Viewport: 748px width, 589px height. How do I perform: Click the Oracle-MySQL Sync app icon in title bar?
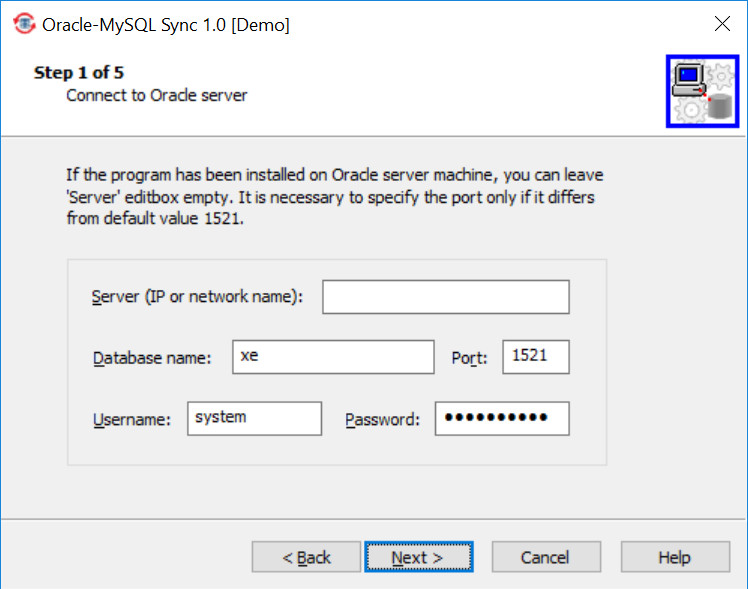tap(24, 24)
